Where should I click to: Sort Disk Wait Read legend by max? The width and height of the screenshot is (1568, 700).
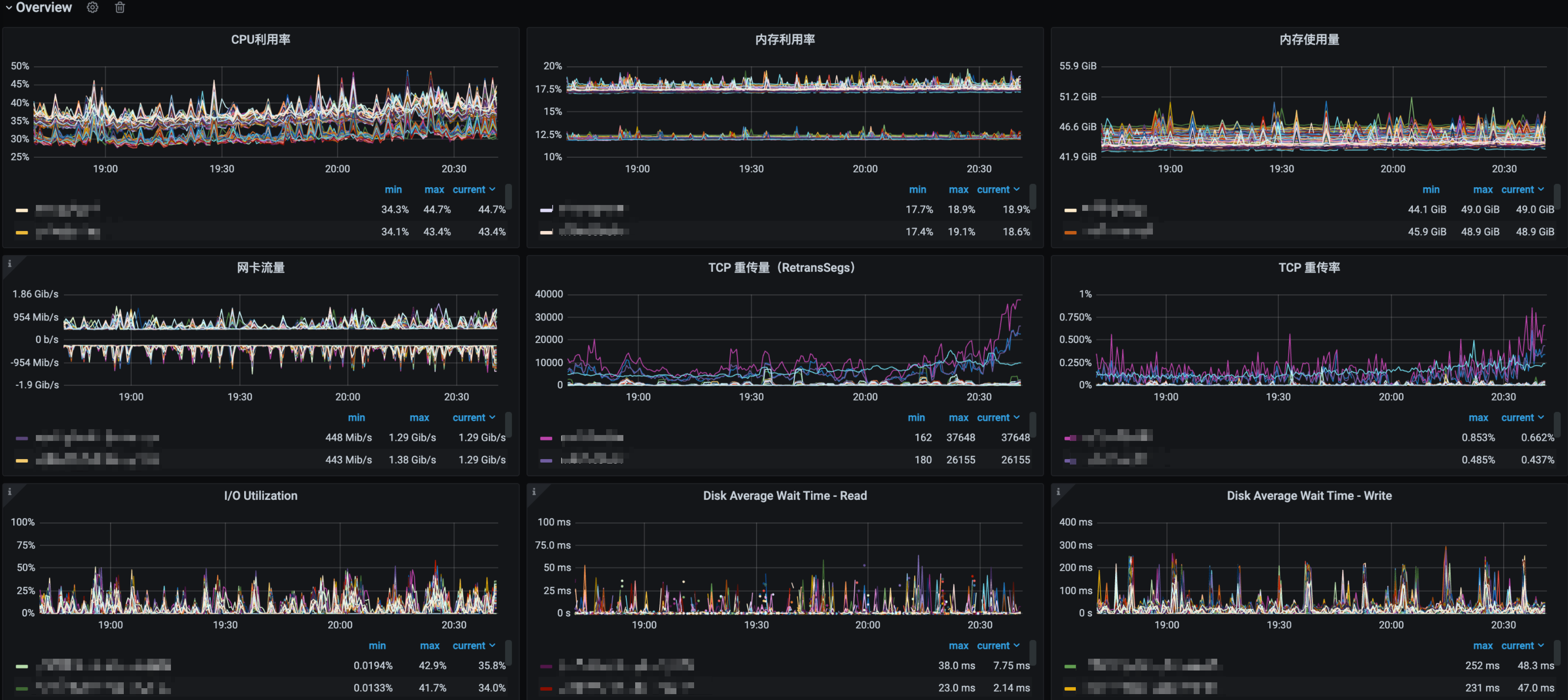coord(958,645)
